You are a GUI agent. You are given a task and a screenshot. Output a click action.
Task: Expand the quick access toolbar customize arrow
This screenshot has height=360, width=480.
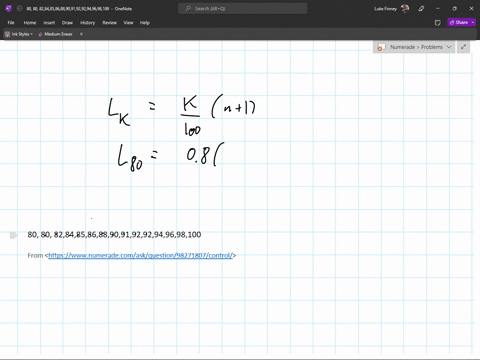point(81,34)
